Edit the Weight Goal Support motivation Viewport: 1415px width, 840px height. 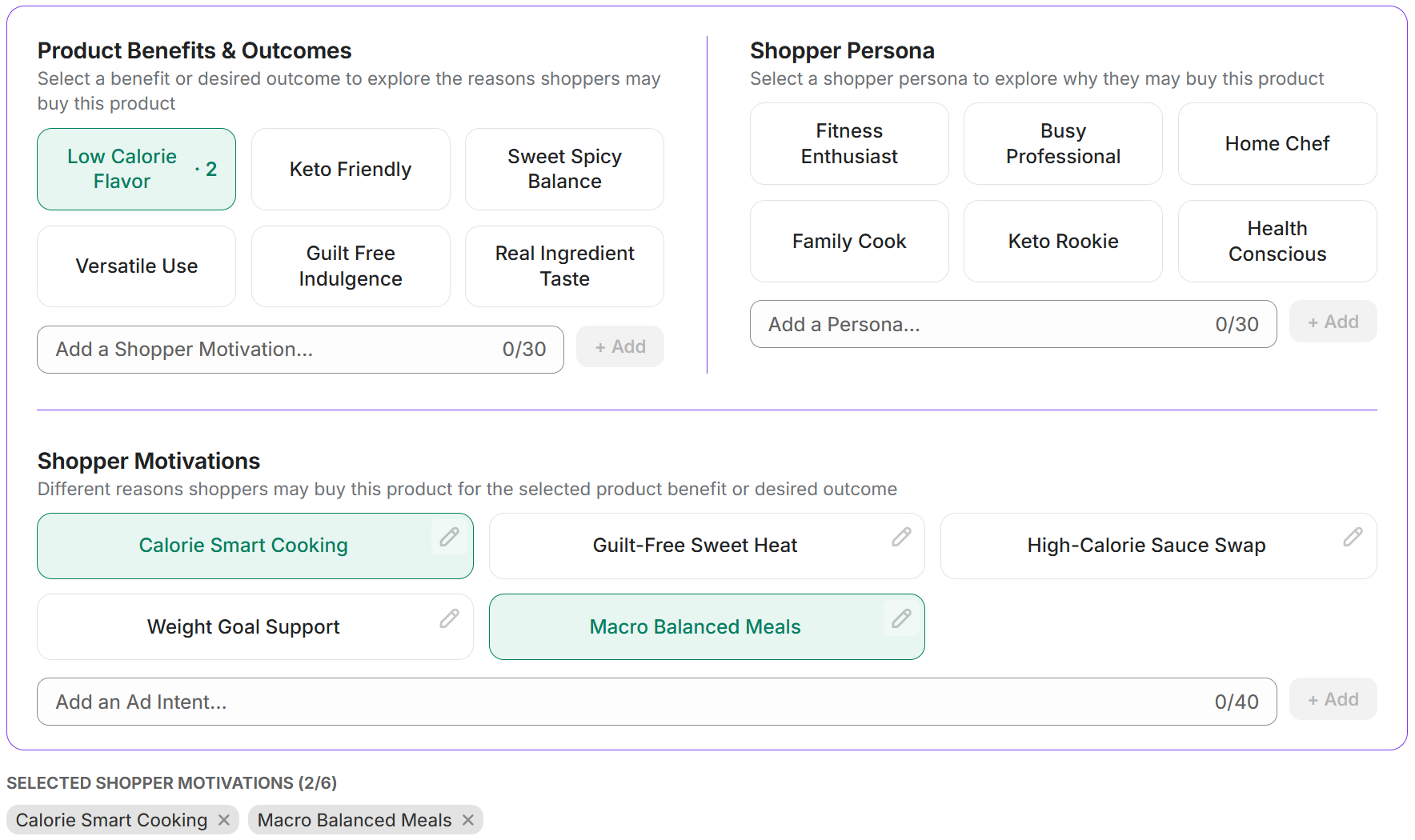pos(449,618)
